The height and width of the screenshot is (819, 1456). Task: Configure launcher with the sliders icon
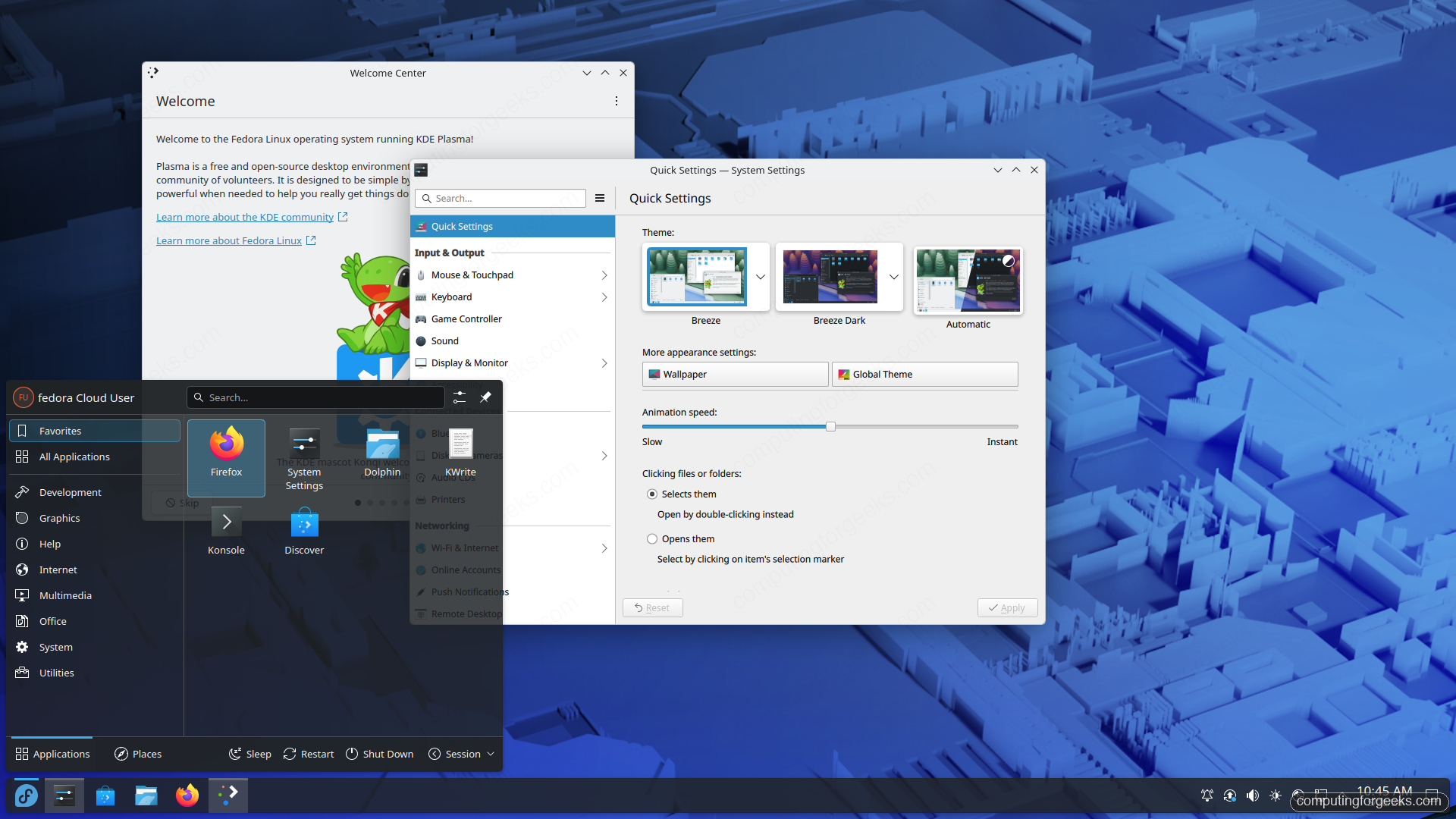pyautogui.click(x=460, y=397)
